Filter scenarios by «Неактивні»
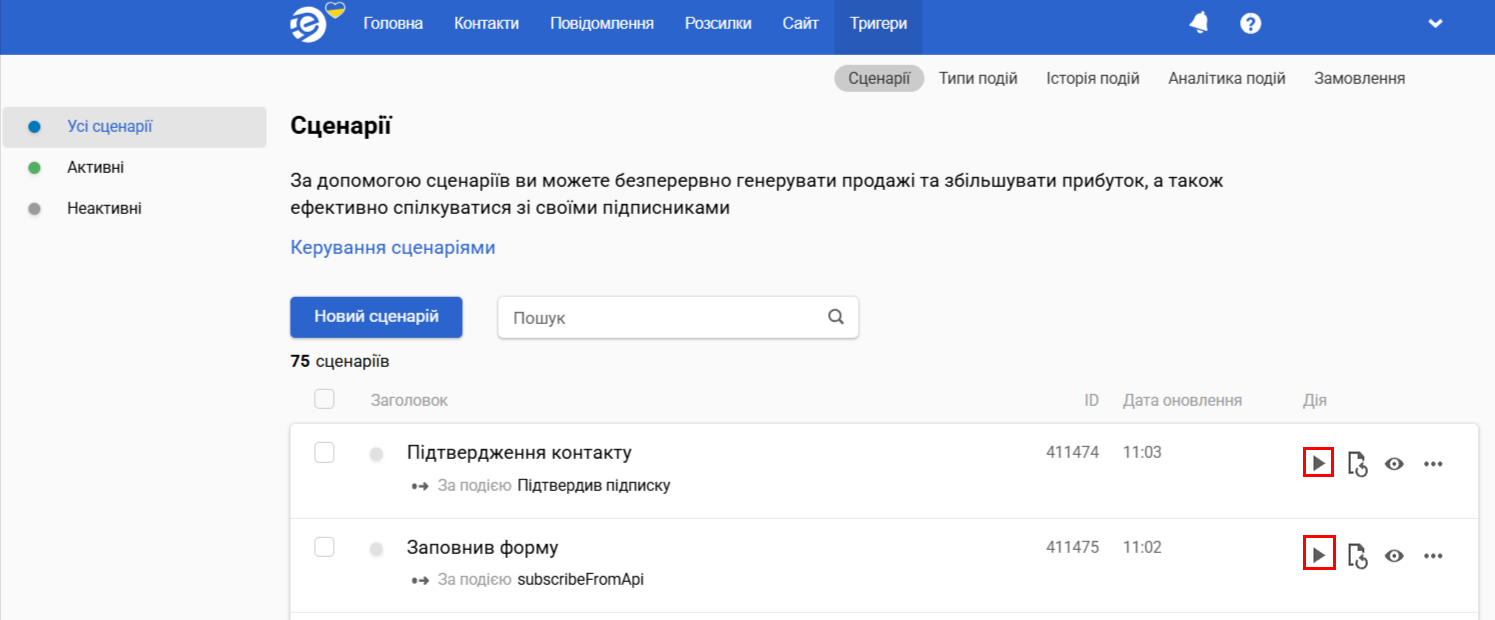Image resolution: width=1495 pixels, height=620 pixels. (105, 208)
